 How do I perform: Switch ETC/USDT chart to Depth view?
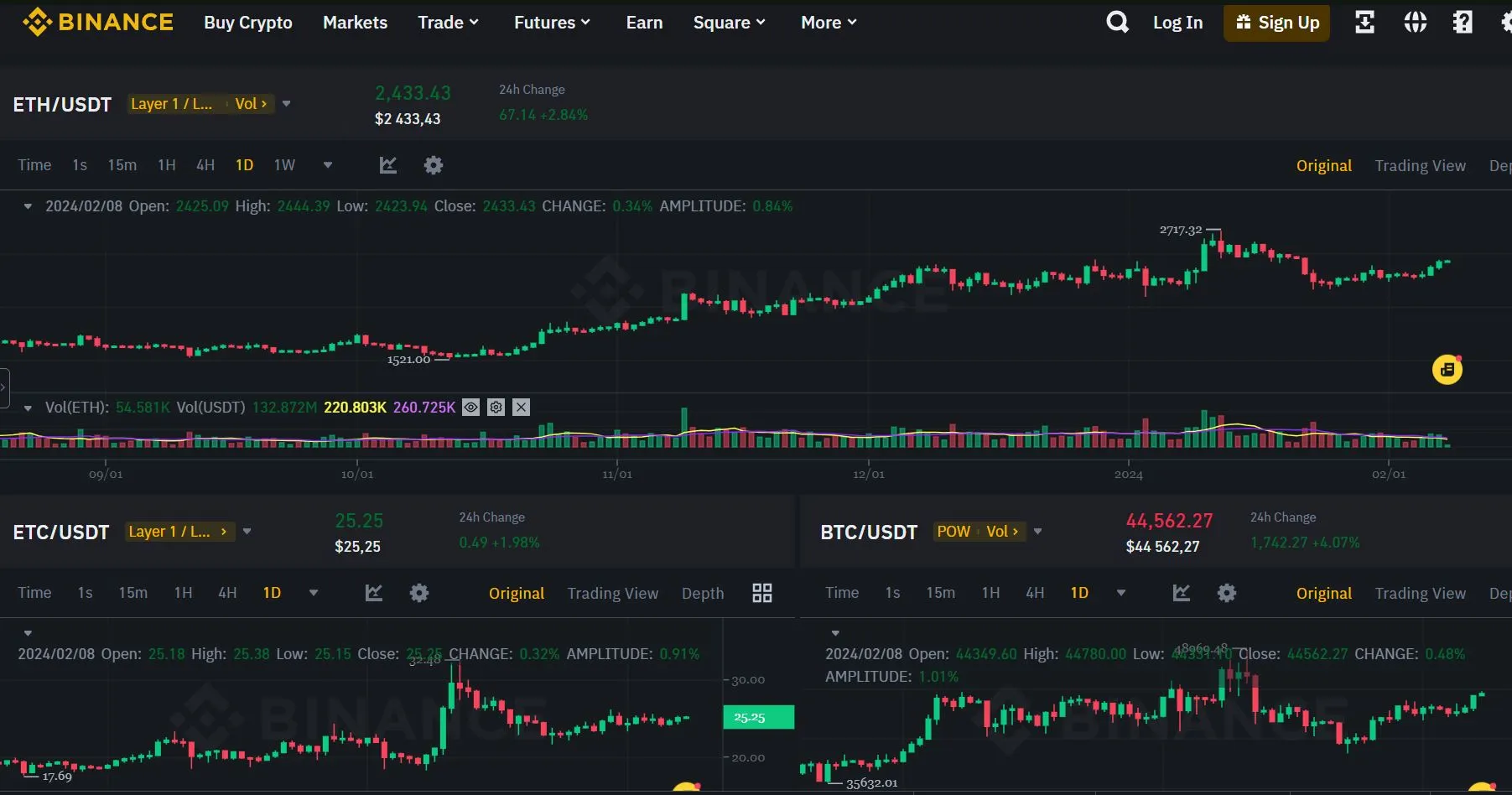703,594
